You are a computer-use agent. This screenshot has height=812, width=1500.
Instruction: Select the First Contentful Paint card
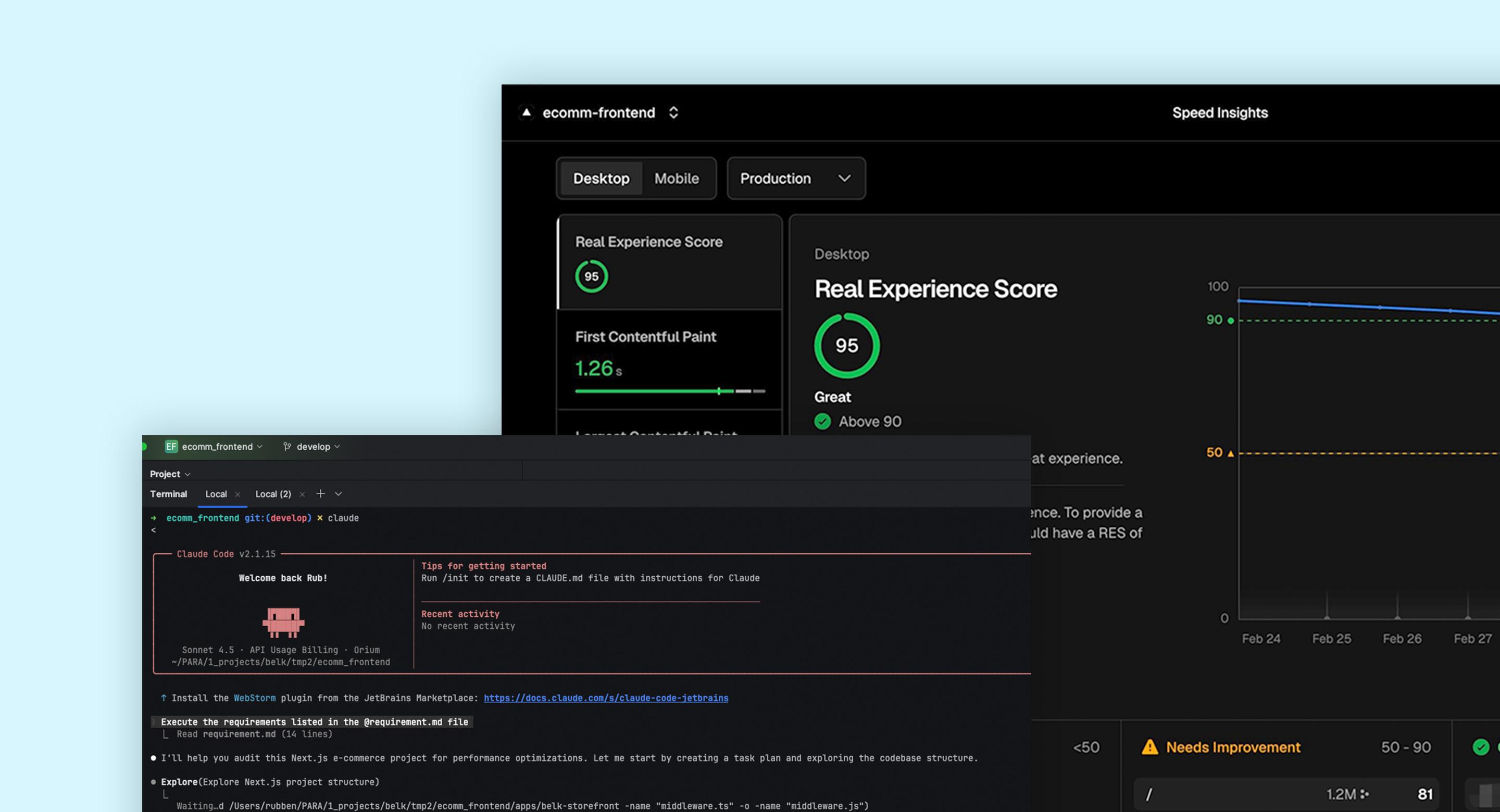click(670, 360)
